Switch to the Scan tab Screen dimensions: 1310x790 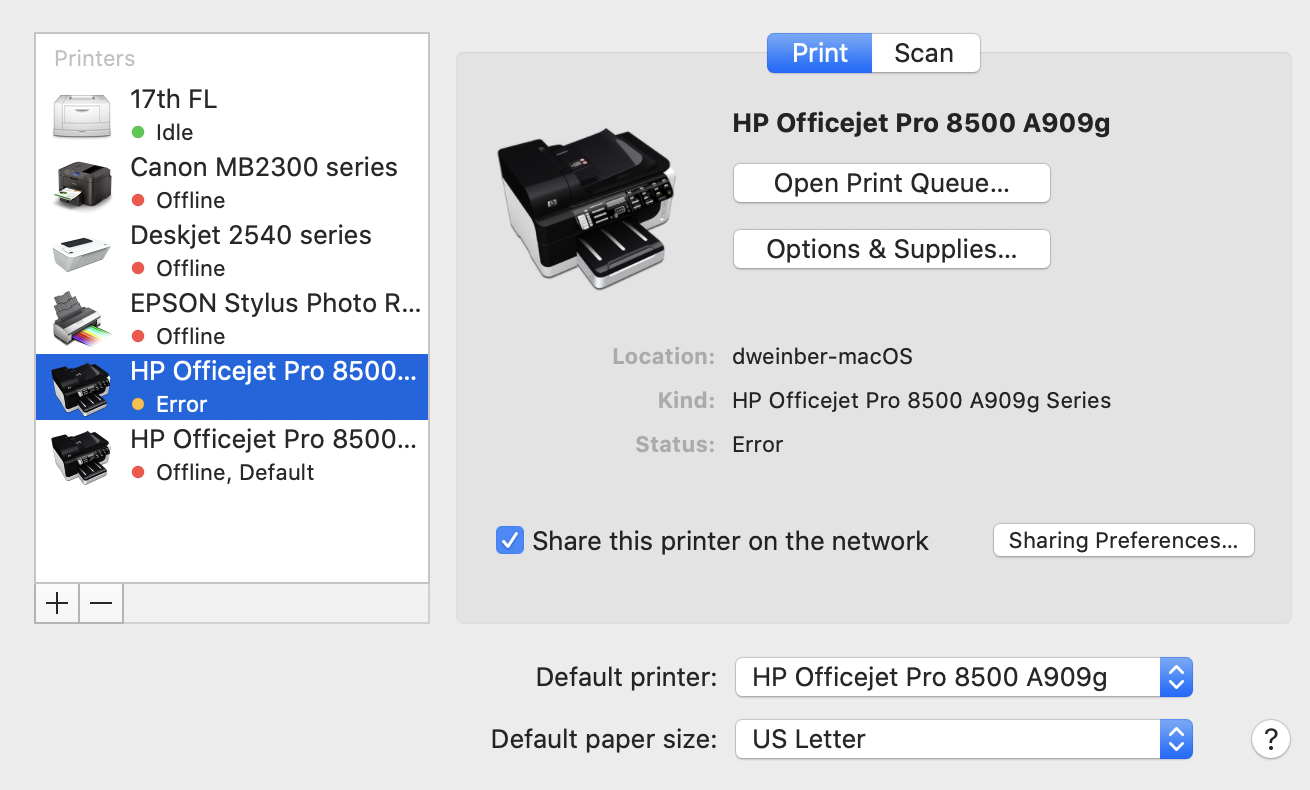coord(924,53)
